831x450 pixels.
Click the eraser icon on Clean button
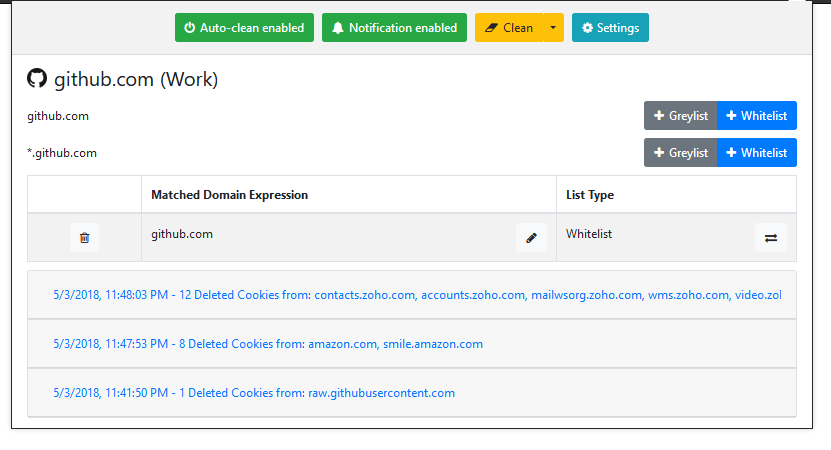pos(491,28)
